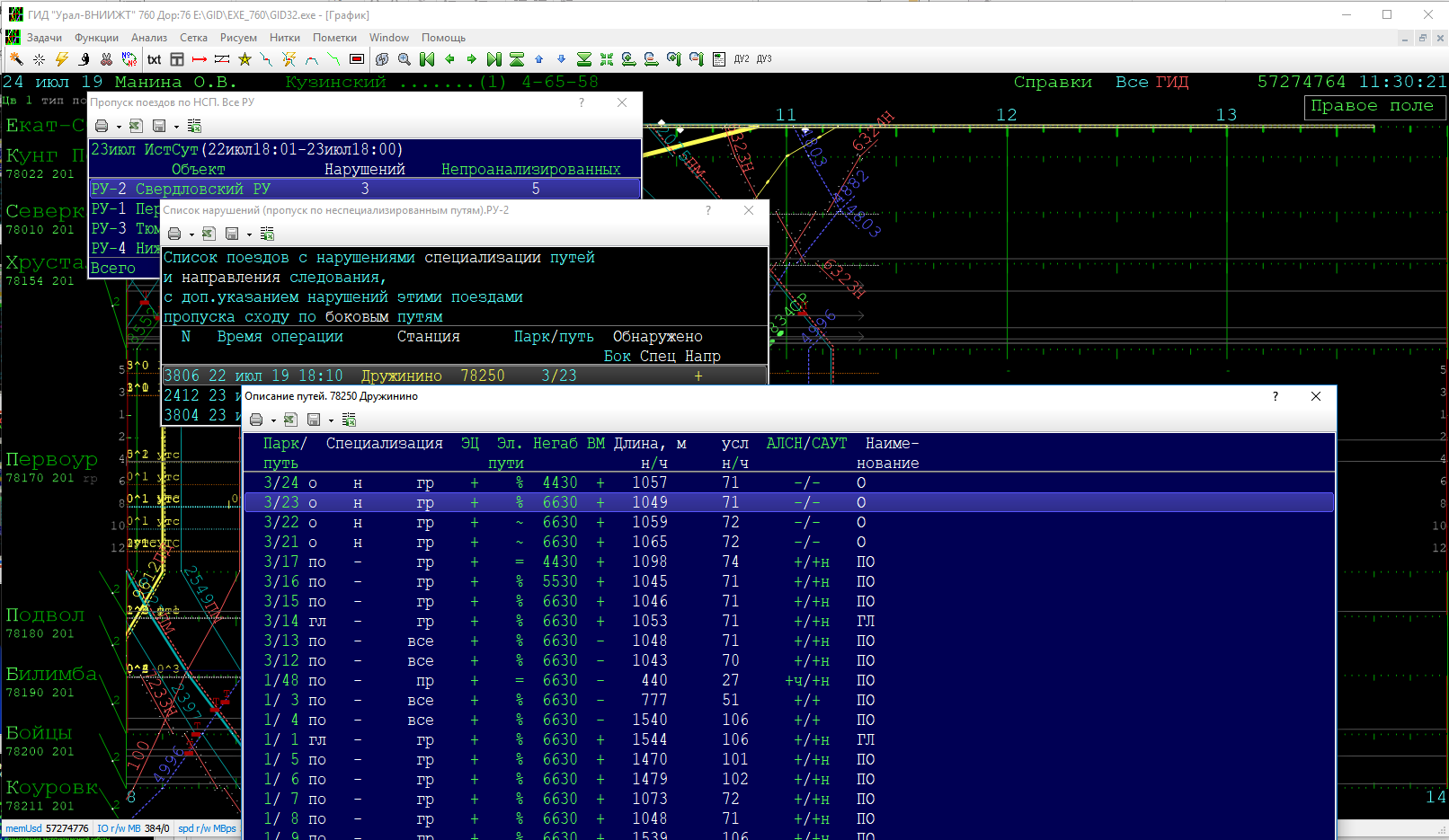Toggle the ДУ2 toolbar button

(x=742, y=59)
